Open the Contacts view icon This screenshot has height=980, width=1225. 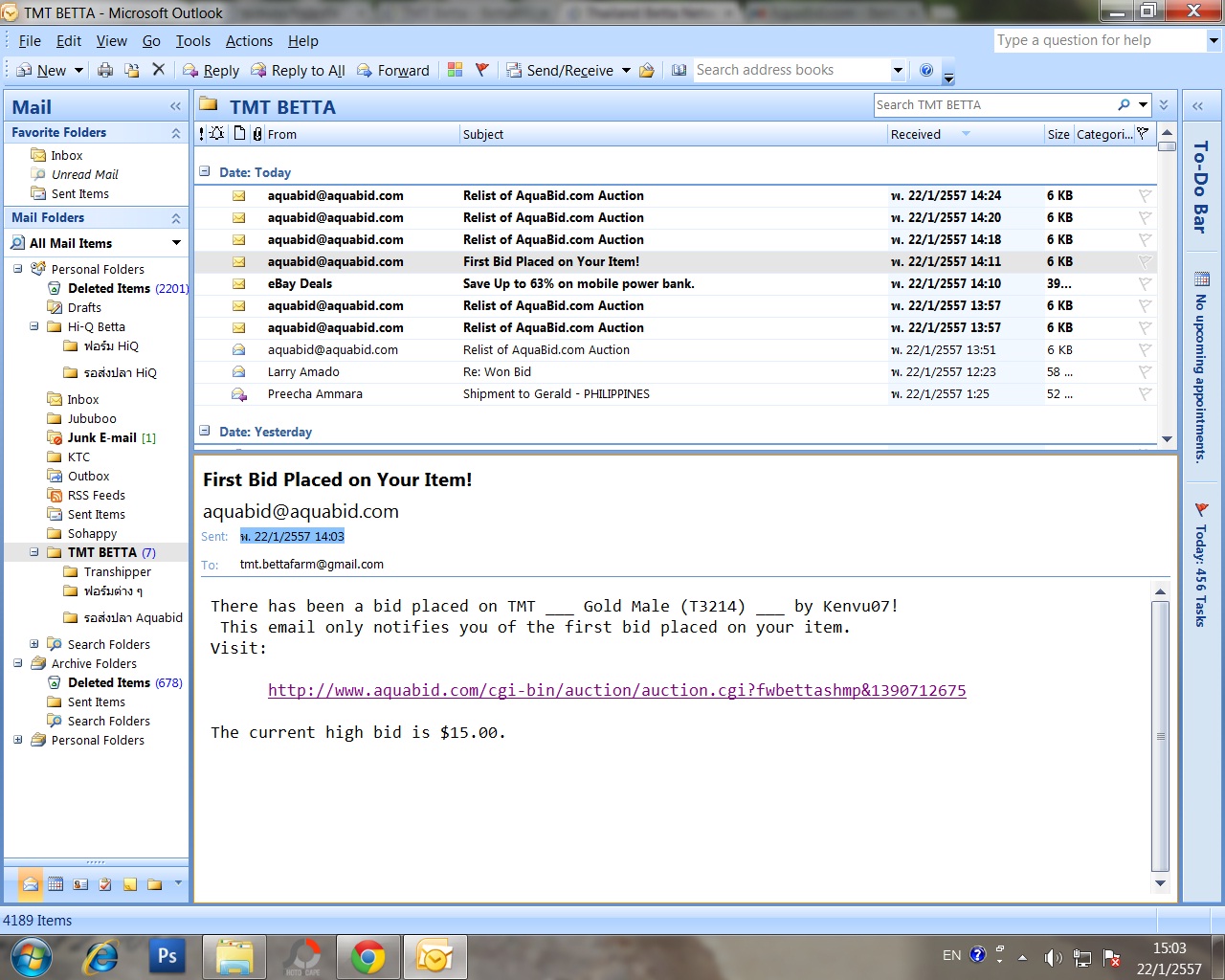(80, 884)
